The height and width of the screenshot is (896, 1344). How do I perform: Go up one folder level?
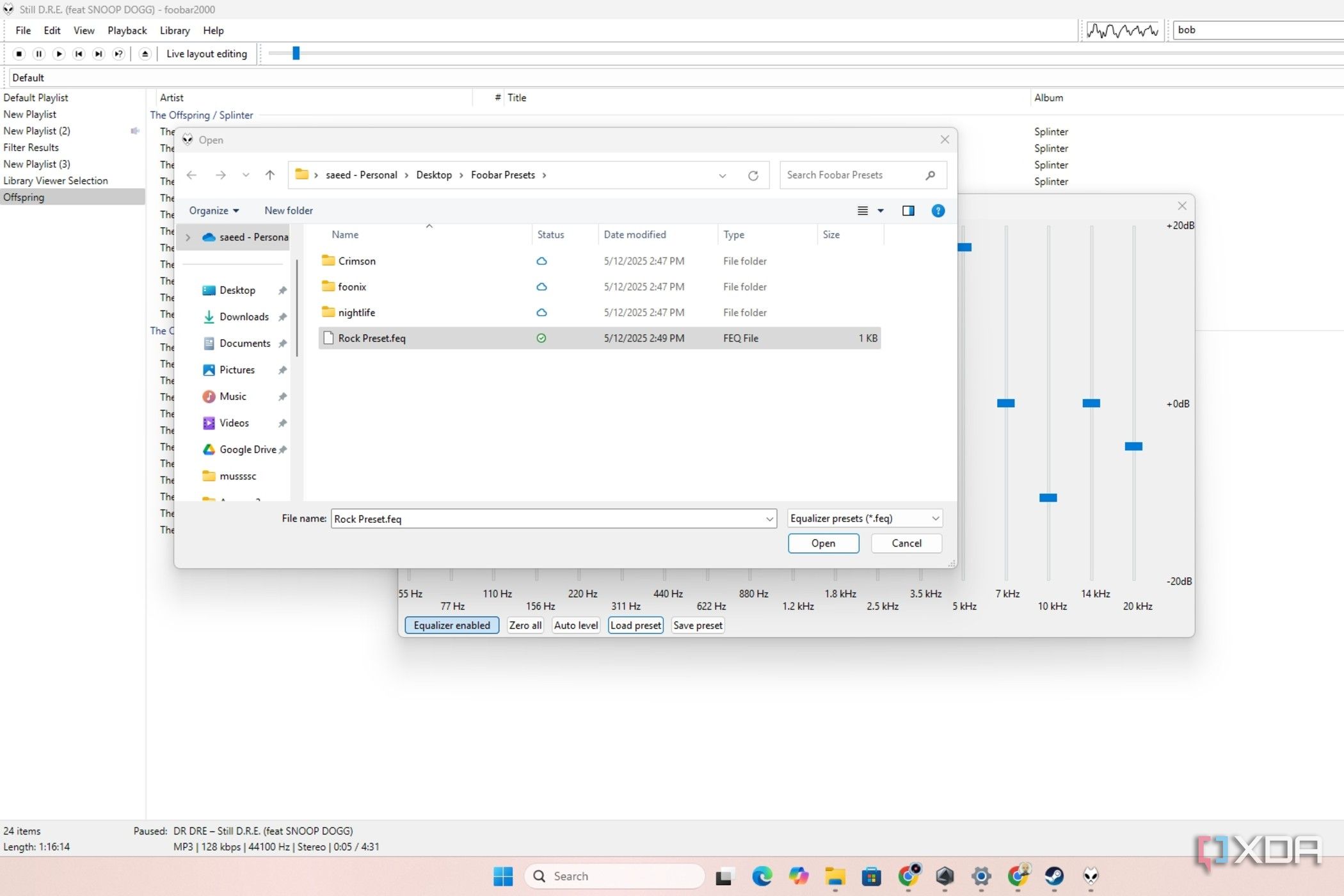pyautogui.click(x=270, y=175)
